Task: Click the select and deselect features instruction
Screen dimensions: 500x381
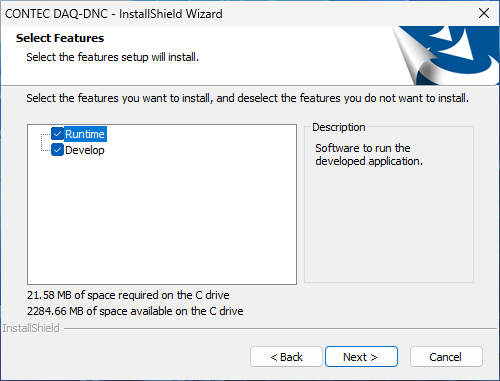Action: [x=248, y=98]
